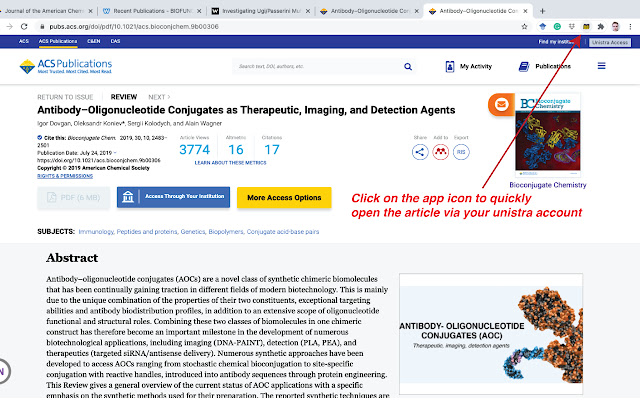Click the PDF (6 MB) button
This screenshot has height=400, width=640.
73,198
